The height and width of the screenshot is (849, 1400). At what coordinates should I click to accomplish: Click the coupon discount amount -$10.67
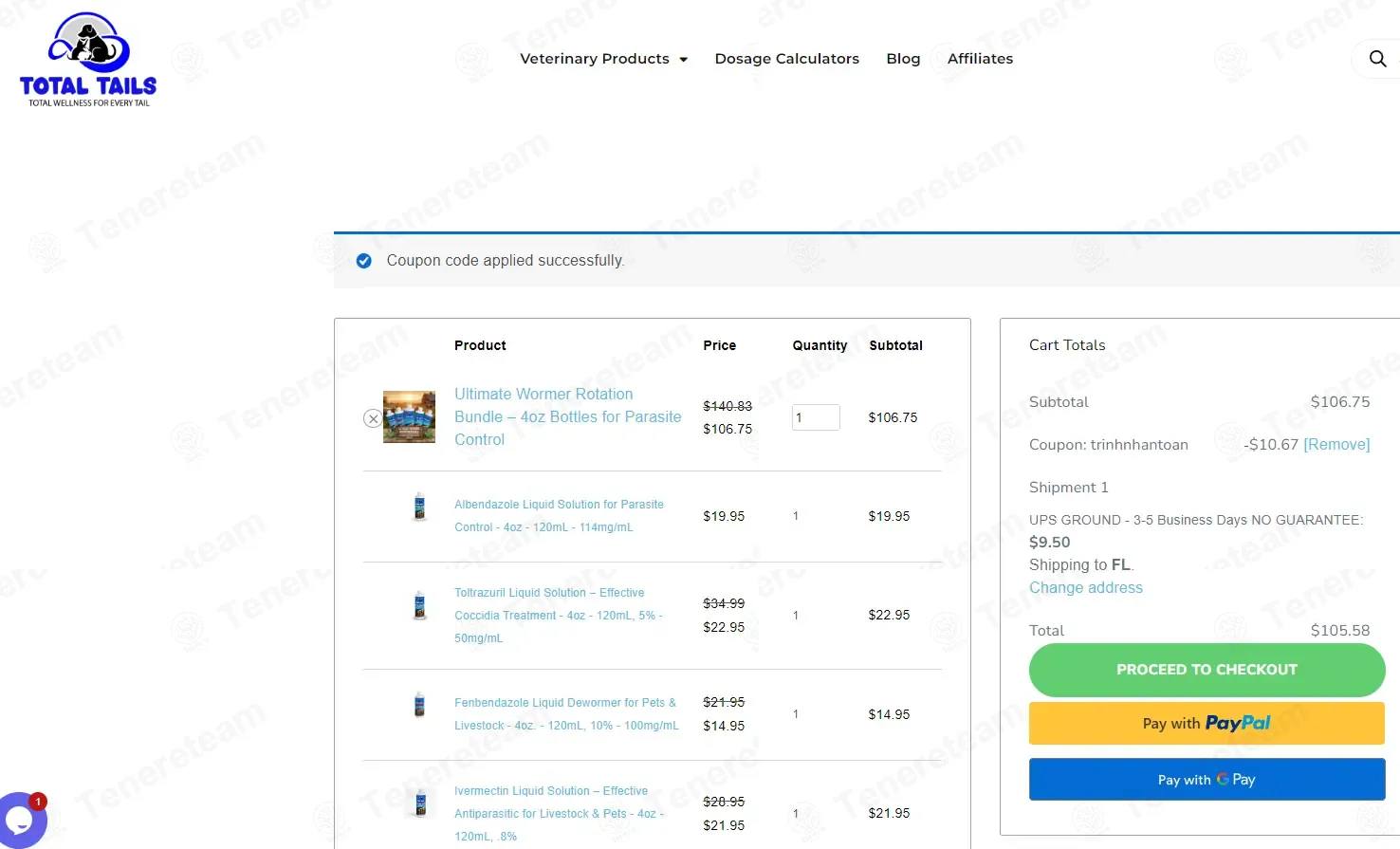(x=1271, y=444)
